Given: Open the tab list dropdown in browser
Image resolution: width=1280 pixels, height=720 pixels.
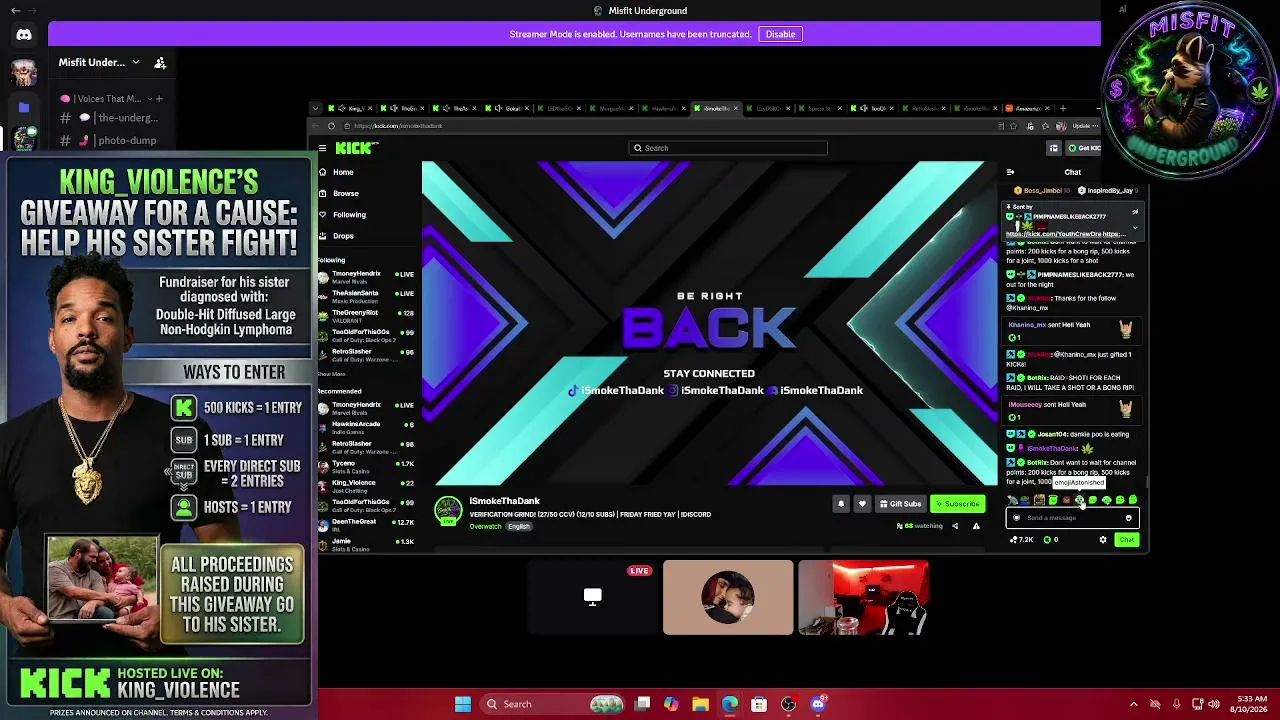Looking at the screenshot, I should [x=316, y=108].
